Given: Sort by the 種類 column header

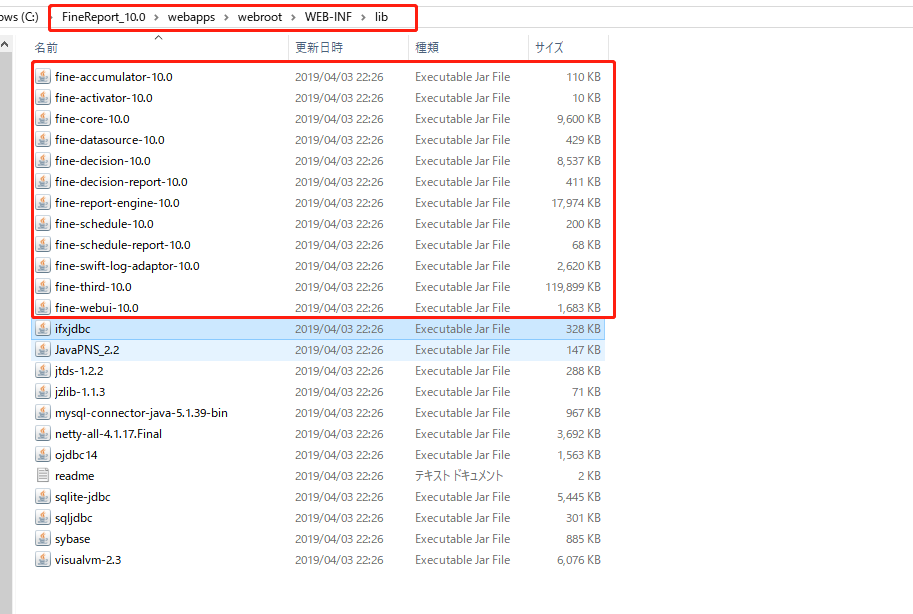Looking at the screenshot, I should click(469, 47).
